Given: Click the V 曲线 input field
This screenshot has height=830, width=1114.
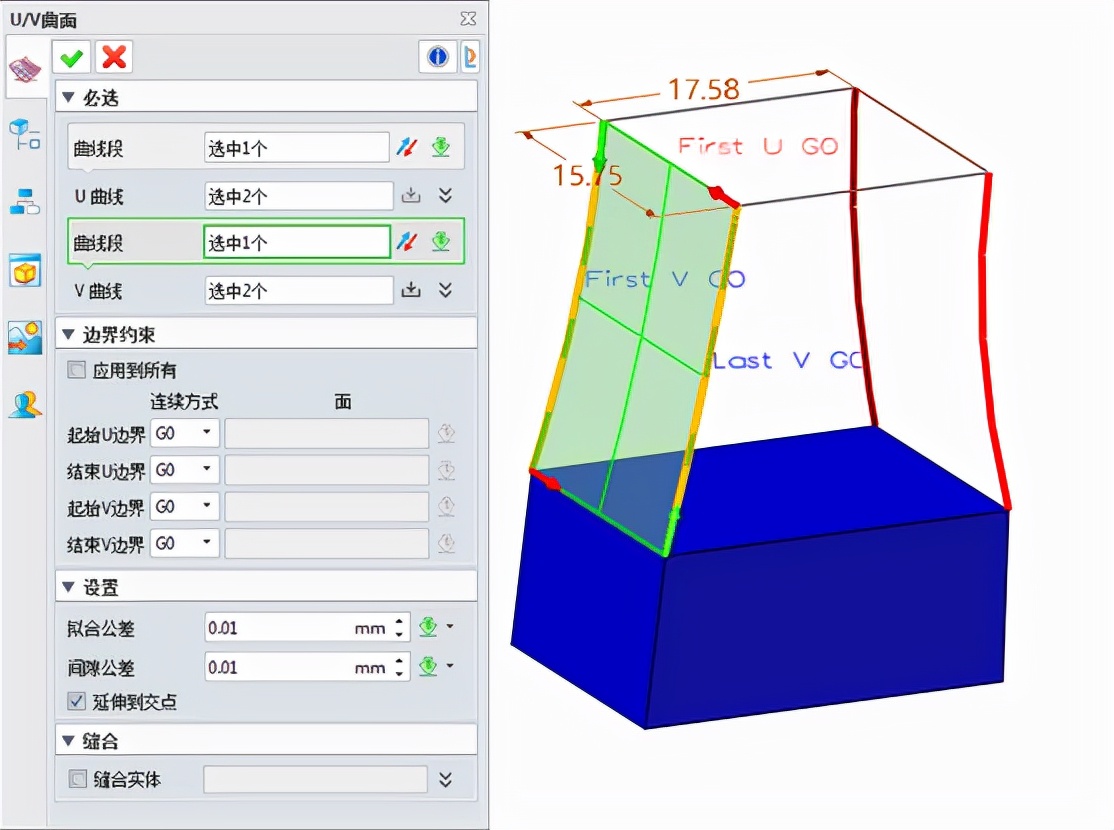Looking at the screenshot, I should (x=299, y=290).
